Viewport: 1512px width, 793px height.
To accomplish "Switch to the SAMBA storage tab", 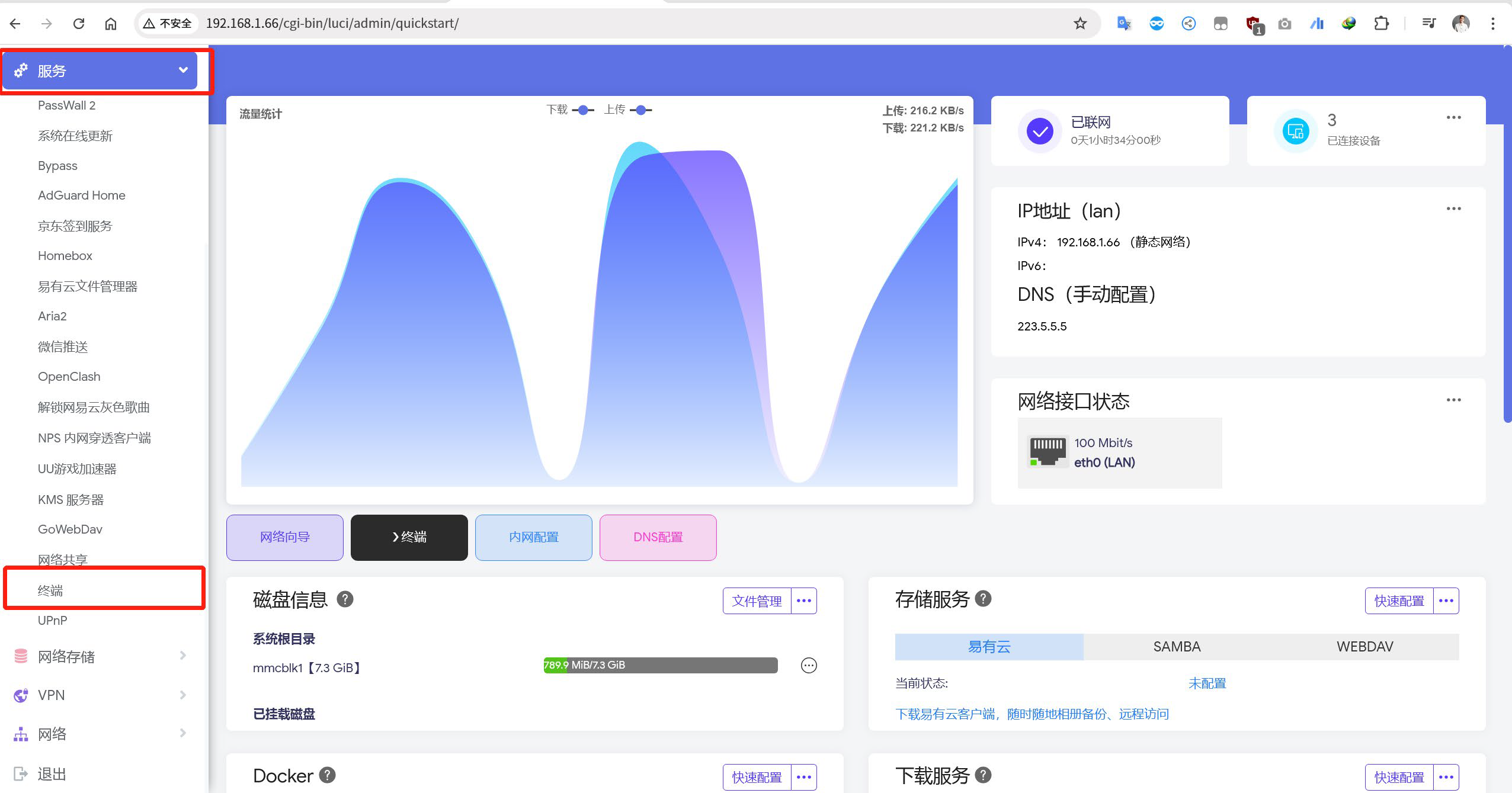I will click(1177, 646).
